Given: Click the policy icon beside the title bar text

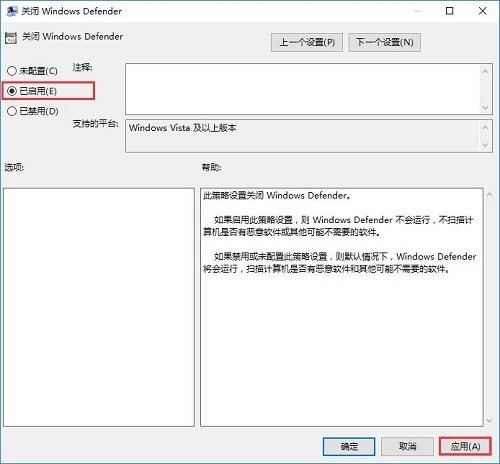Looking at the screenshot, I should [12, 11].
